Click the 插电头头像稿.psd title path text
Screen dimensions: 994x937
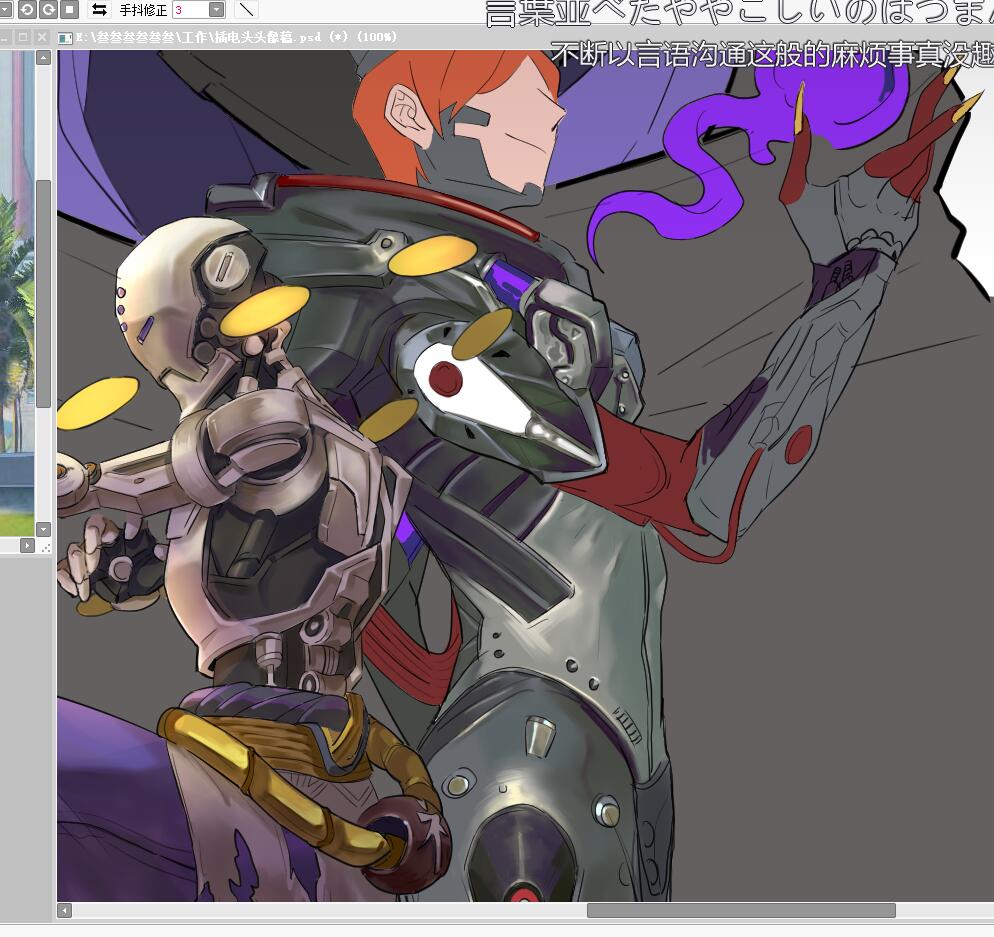(x=237, y=37)
